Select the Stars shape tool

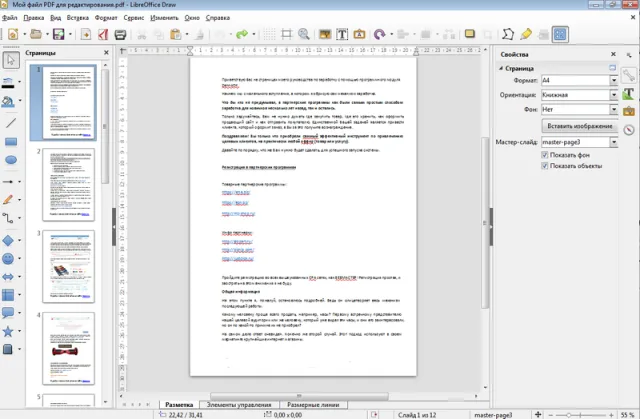click(x=8, y=331)
